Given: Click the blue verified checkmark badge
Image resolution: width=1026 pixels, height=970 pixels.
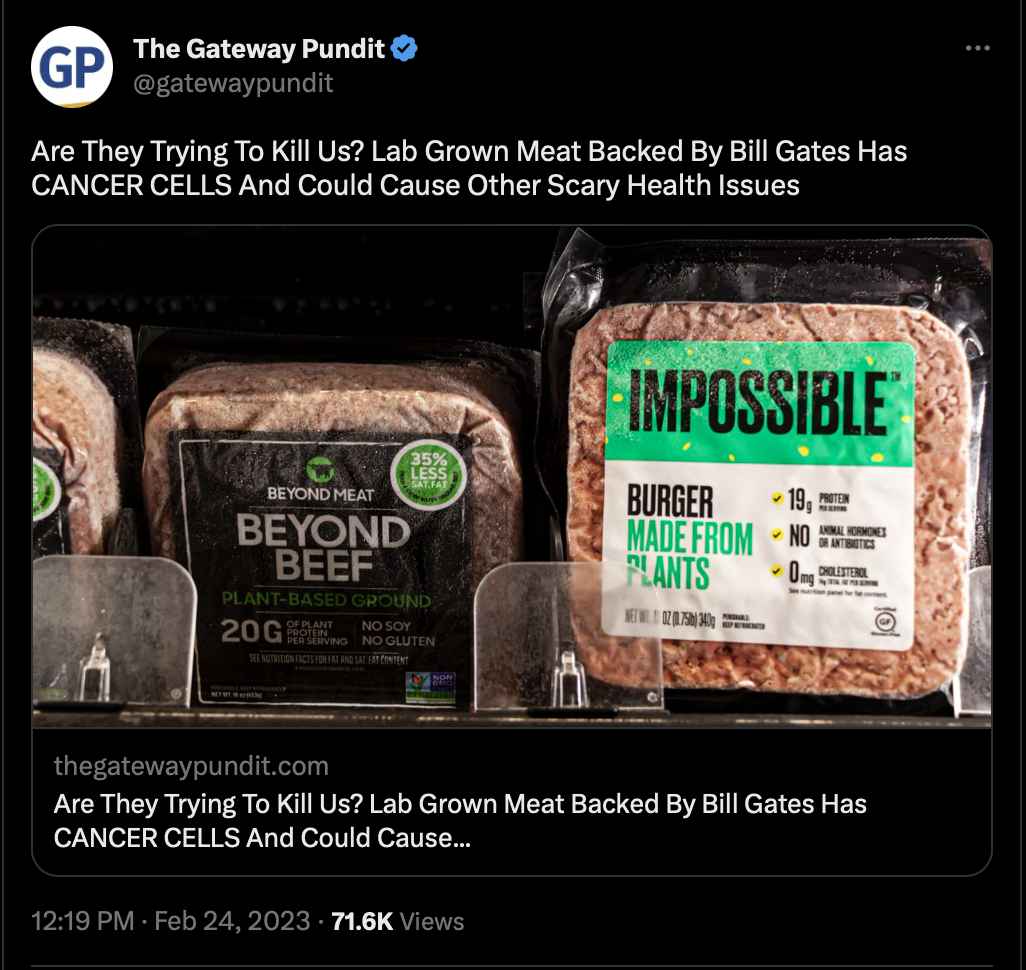Looking at the screenshot, I should coord(404,48).
